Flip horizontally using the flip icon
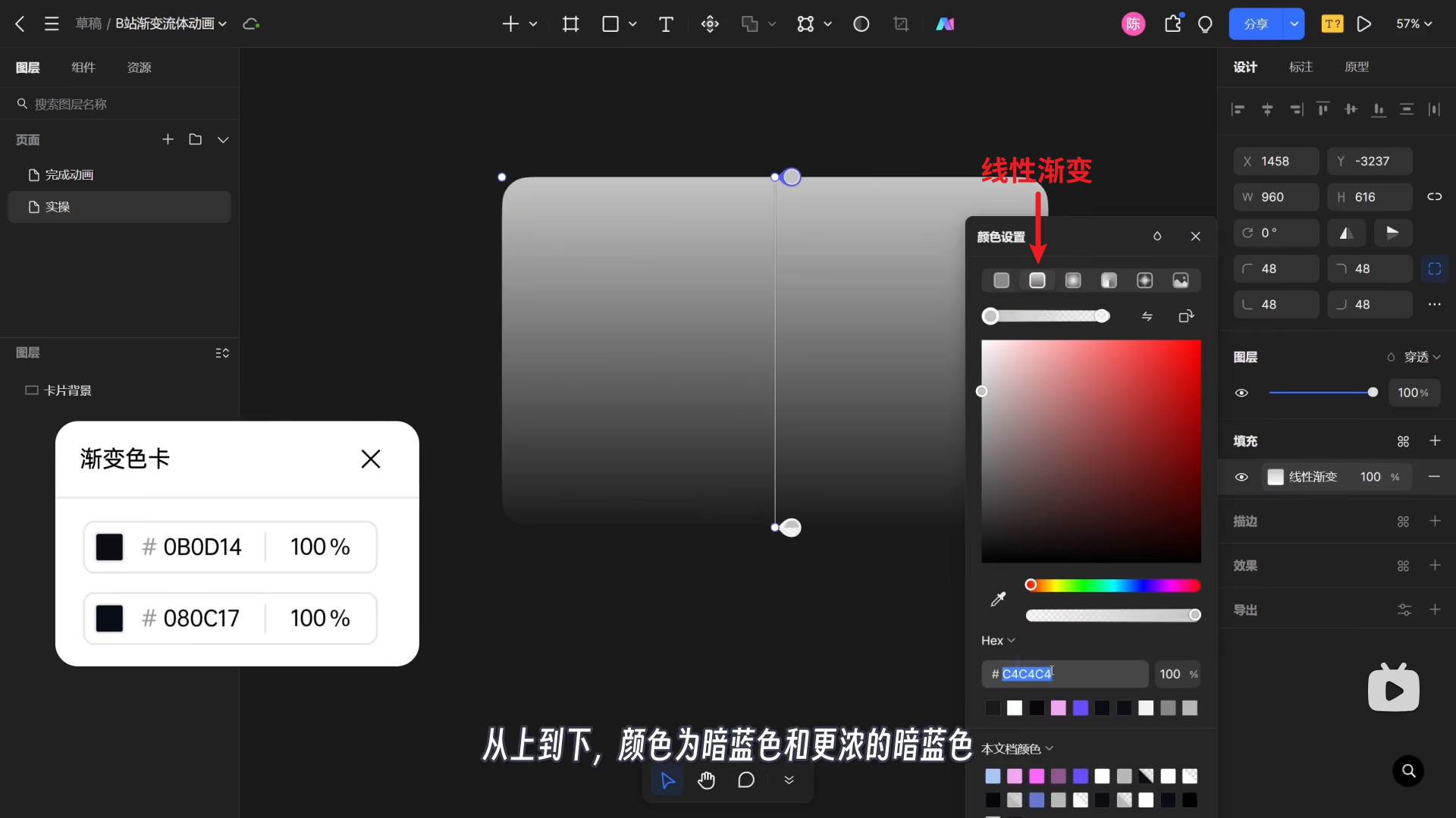Screen dimensions: 1456x818 [x=1347, y=233]
